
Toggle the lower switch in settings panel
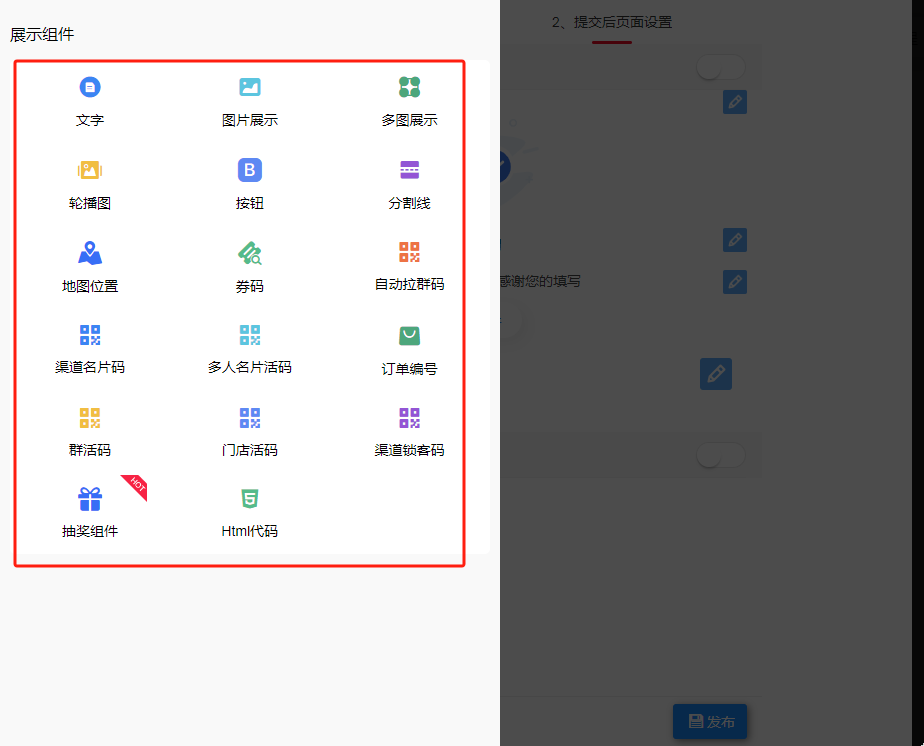click(721, 455)
